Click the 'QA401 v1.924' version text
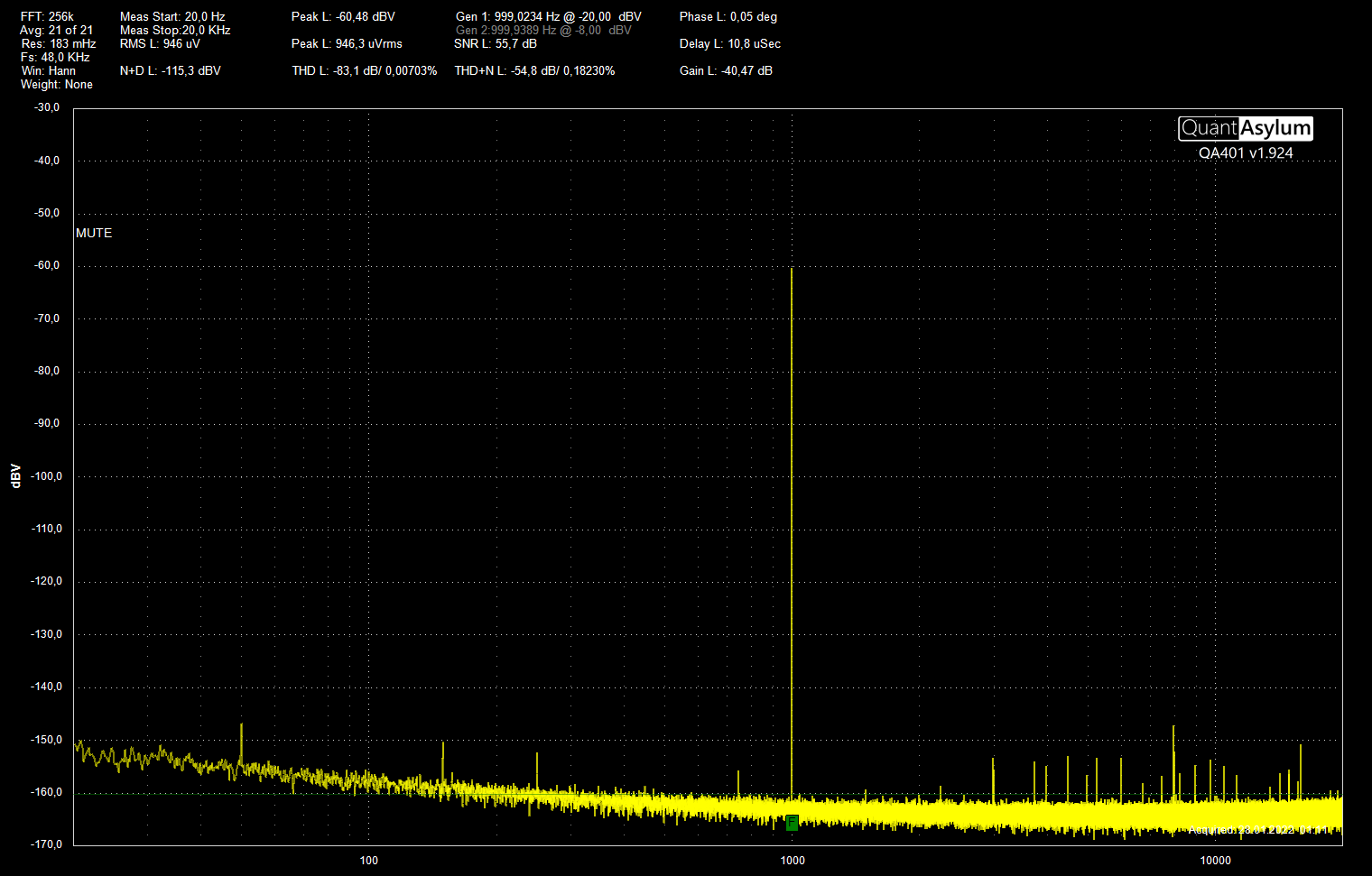The width and height of the screenshot is (1372, 876). coord(1246,153)
